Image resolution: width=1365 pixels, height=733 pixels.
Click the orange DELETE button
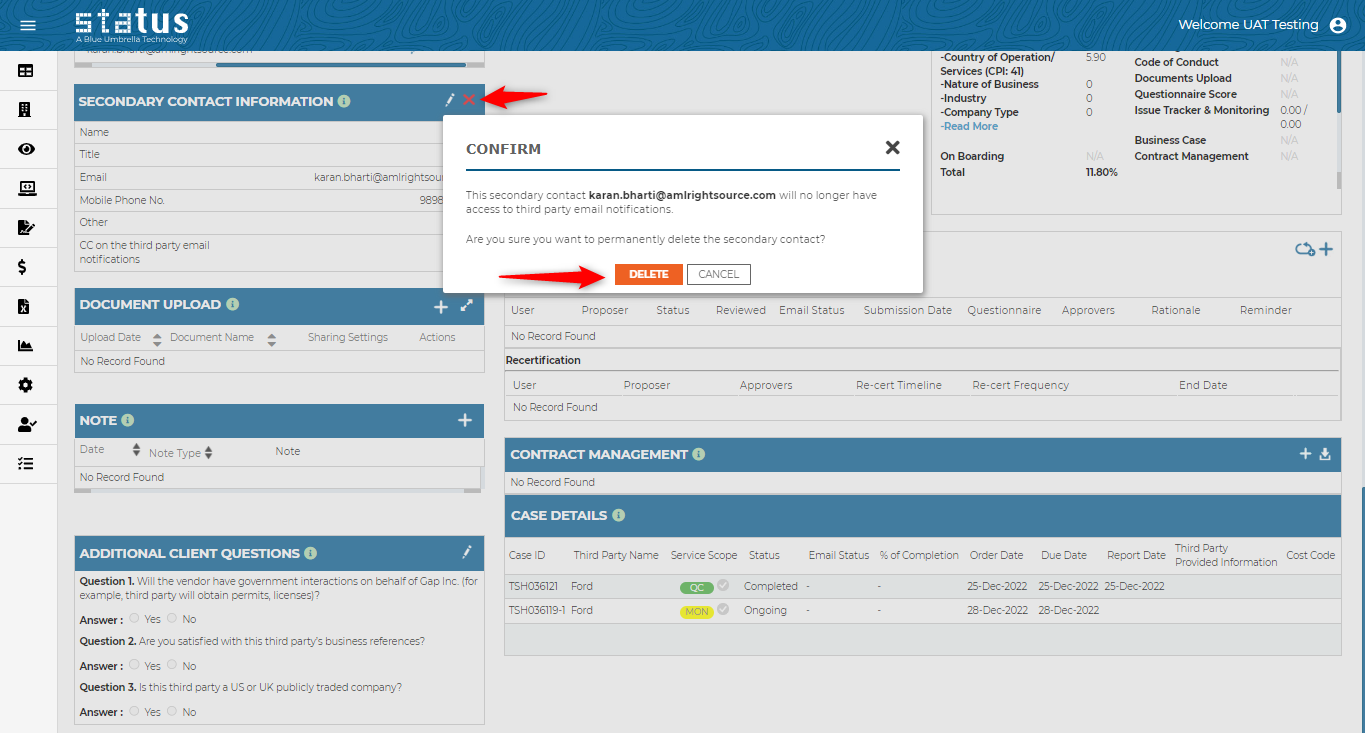(648, 274)
